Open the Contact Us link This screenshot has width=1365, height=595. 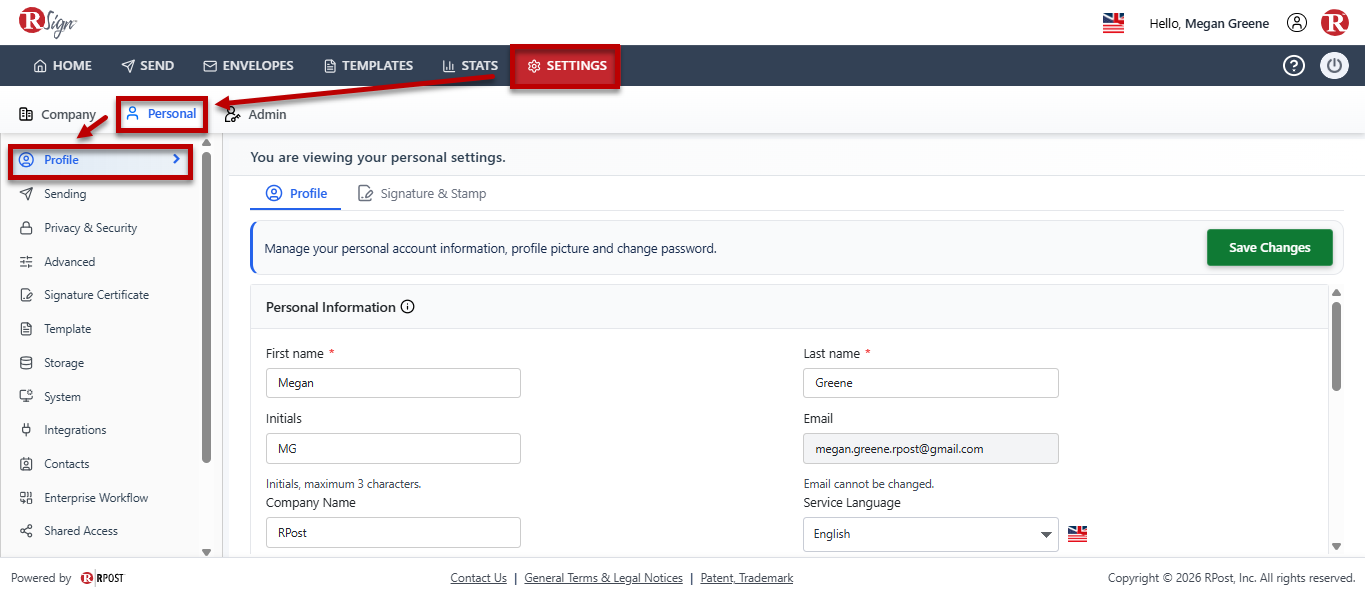click(478, 578)
